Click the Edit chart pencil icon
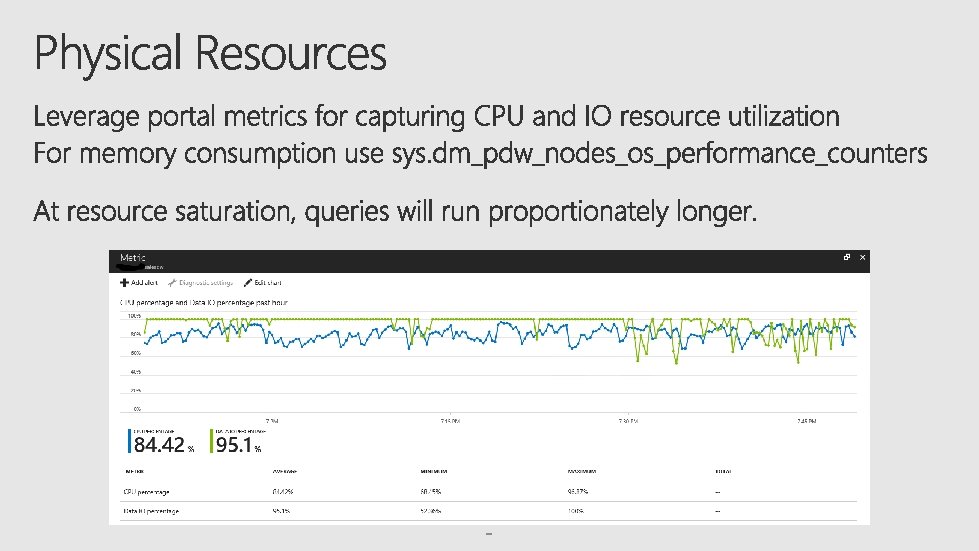This screenshot has width=979, height=551. coord(248,283)
